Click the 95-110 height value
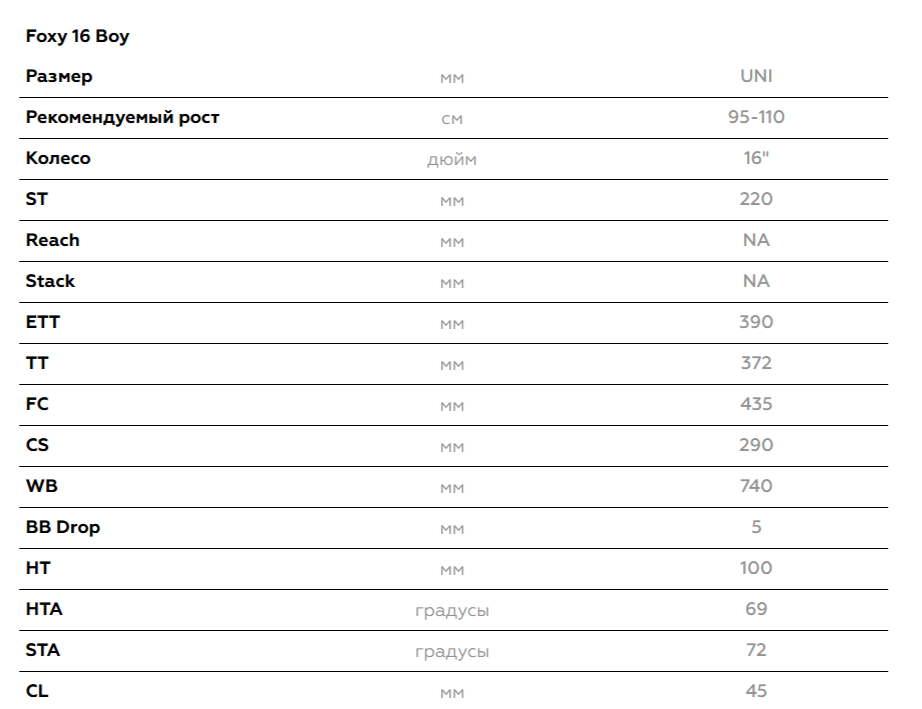Viewport: 922px width, 709px height. point(756,118)
